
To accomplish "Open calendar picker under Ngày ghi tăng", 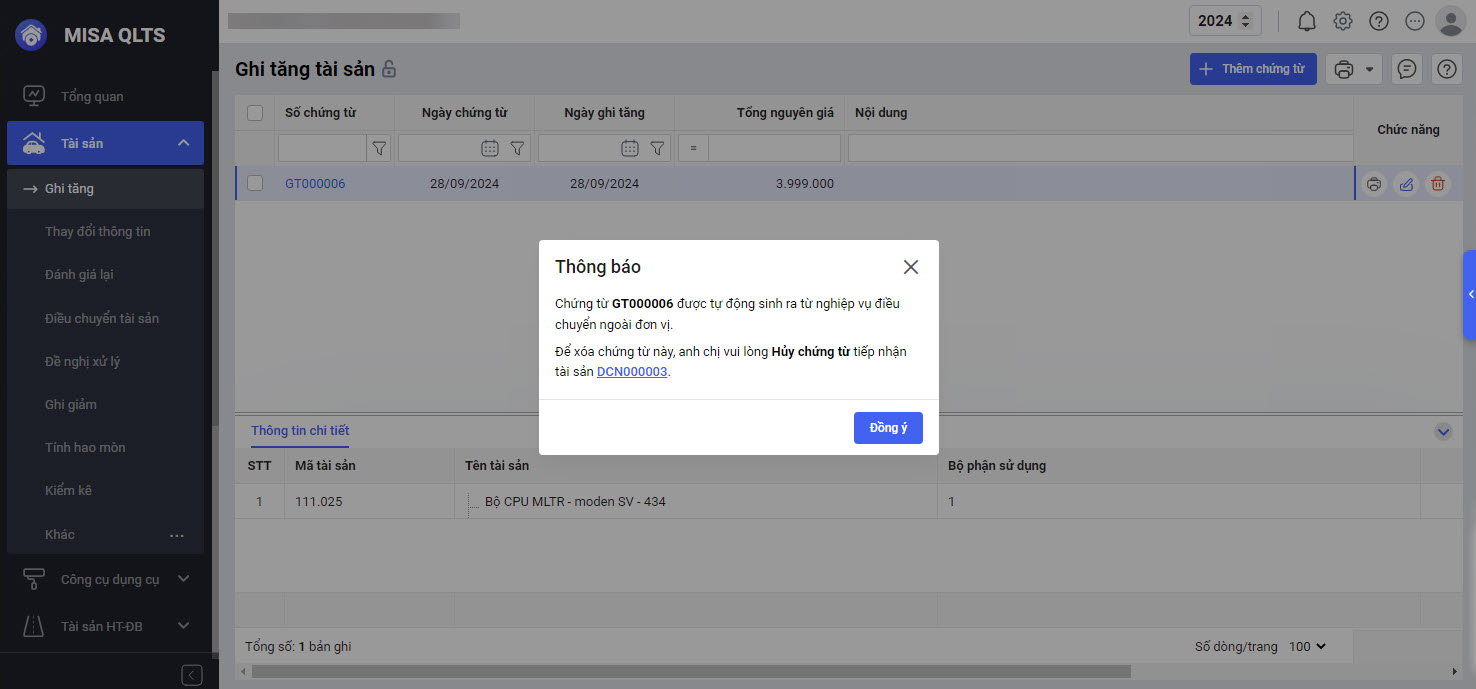I will click(x=629, y=148).
